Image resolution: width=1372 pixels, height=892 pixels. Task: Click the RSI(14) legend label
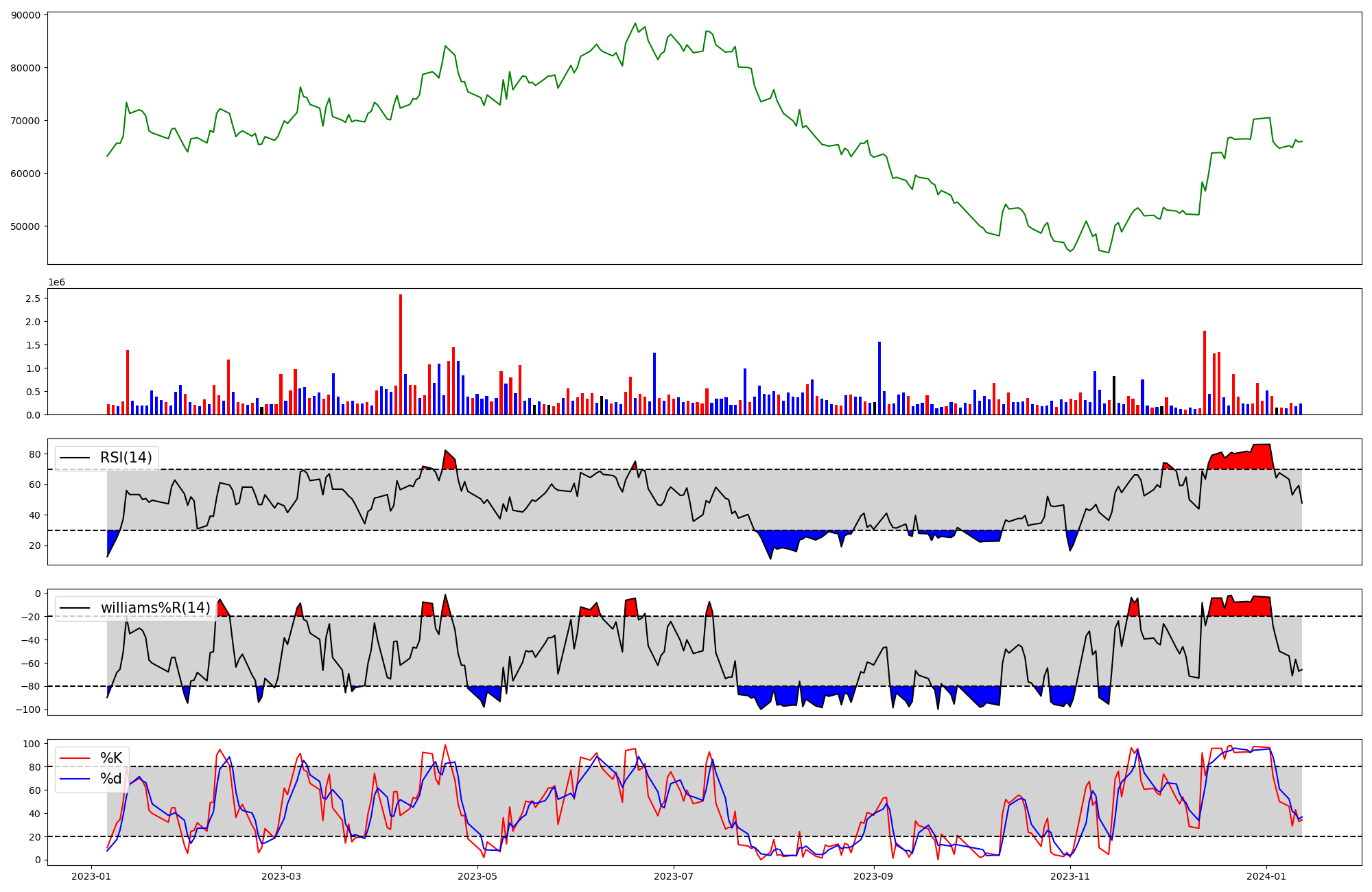click(126, 458)
